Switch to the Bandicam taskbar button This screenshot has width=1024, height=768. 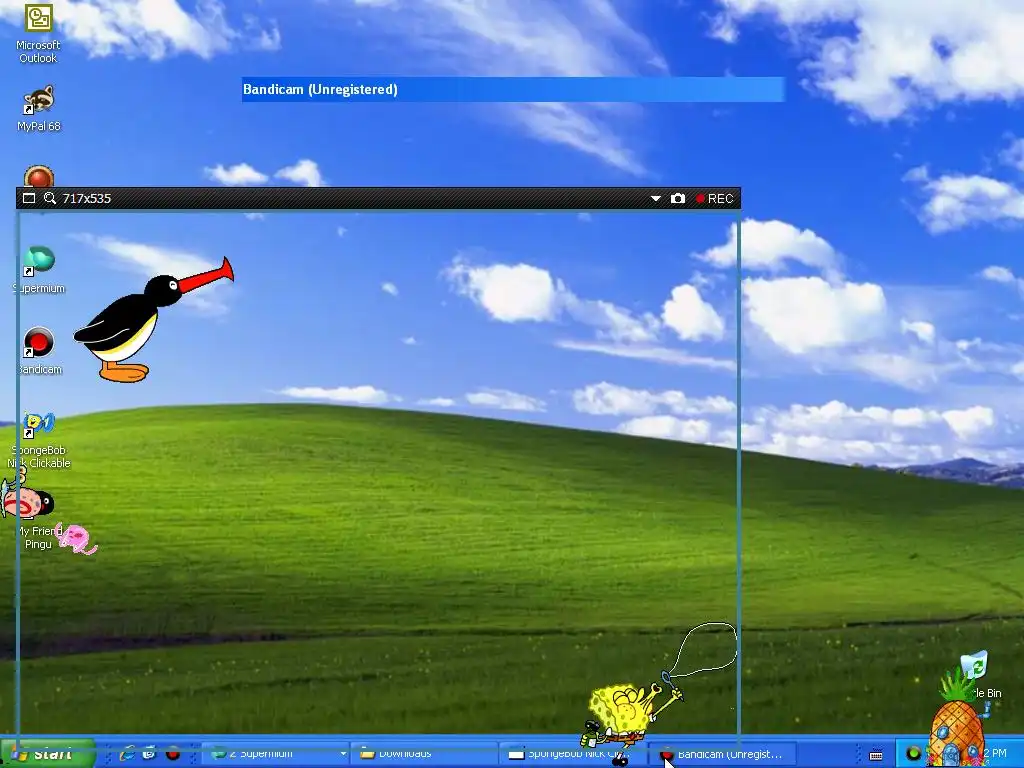[722, 754]
